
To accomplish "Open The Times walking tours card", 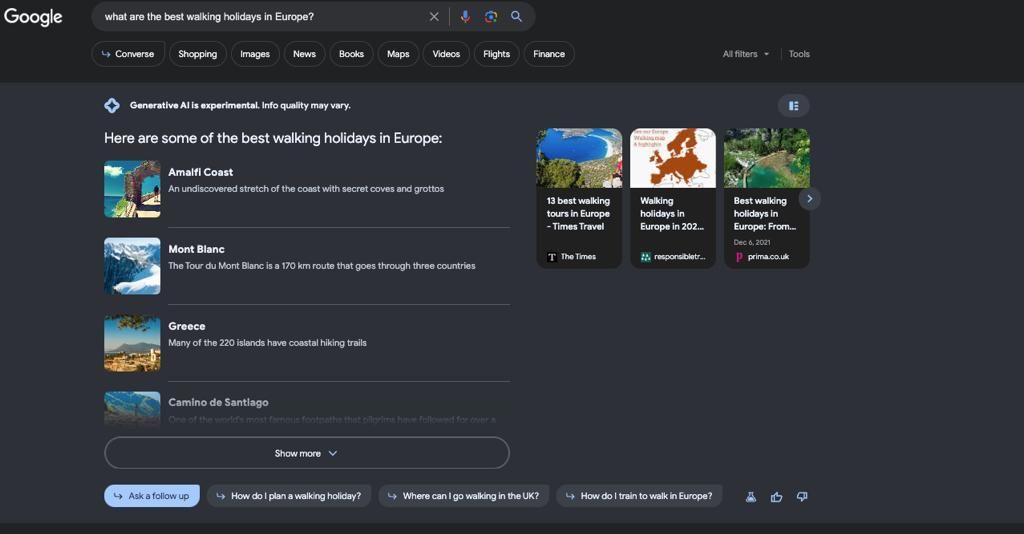I will [579, 198].
